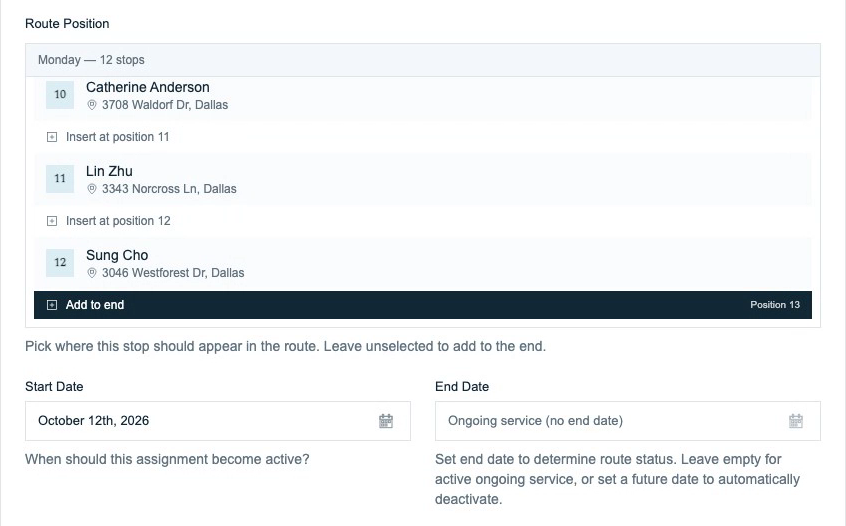Click the plus icon beside Insert at position 11
Screen dimensions: 846x526
click(52, 137)
